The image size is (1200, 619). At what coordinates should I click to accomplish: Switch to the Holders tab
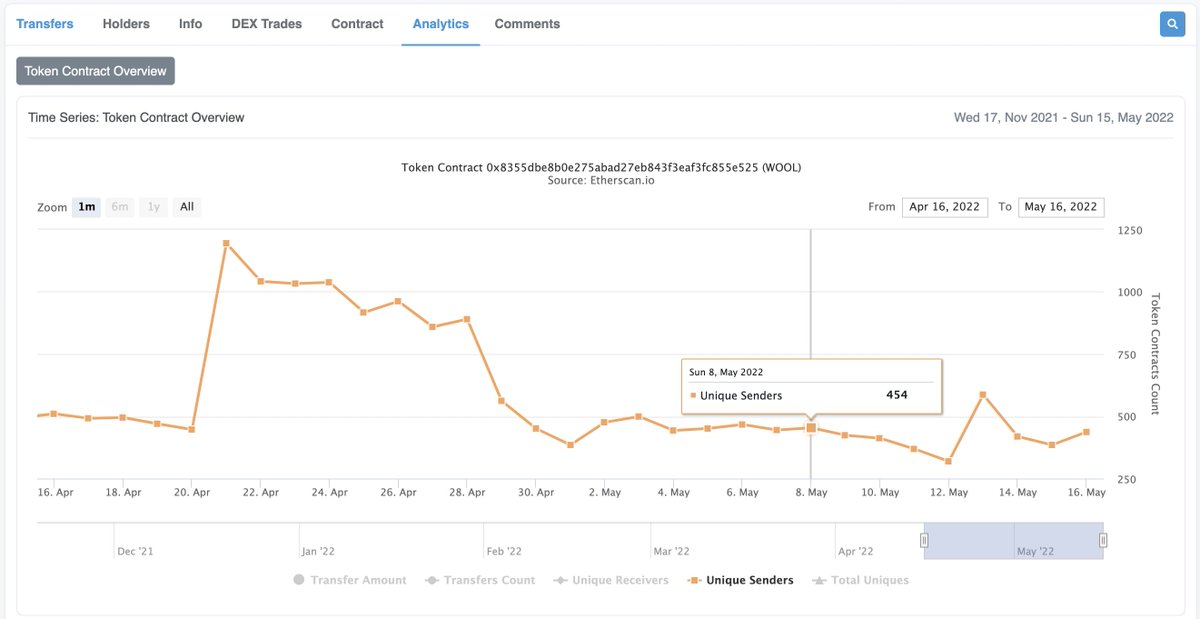[126, 23]
